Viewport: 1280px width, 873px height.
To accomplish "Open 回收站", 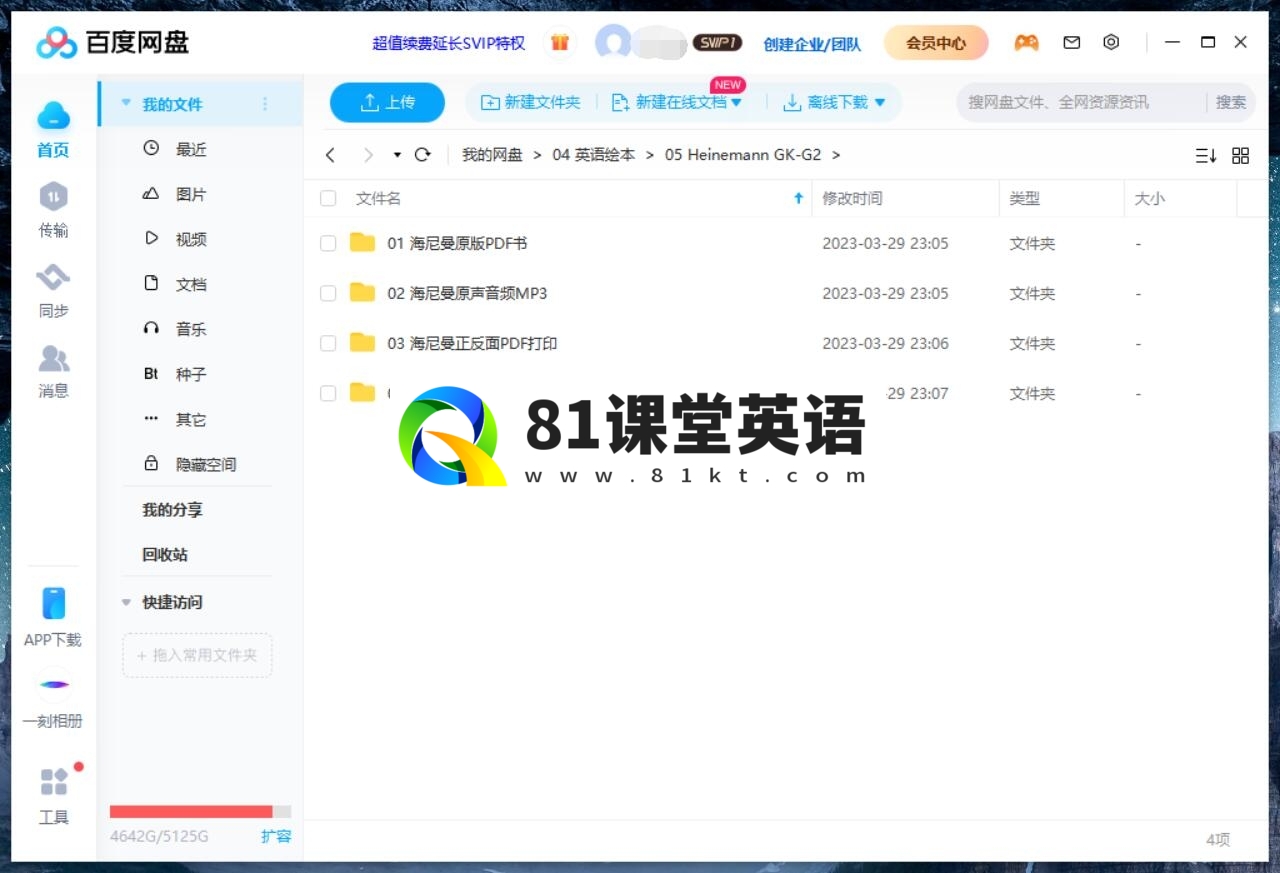I will [165, 554].
